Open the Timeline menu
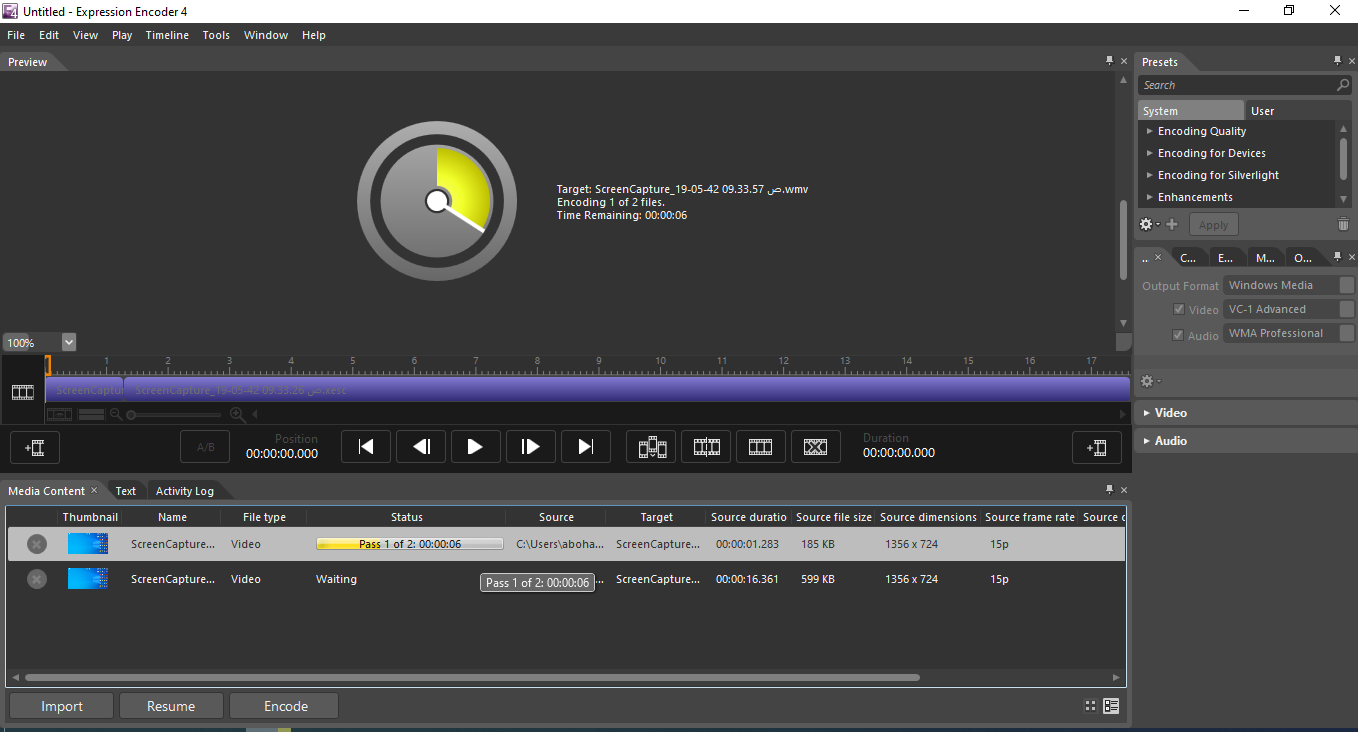This screenshot has height=732, width=1358. point(167,35)
